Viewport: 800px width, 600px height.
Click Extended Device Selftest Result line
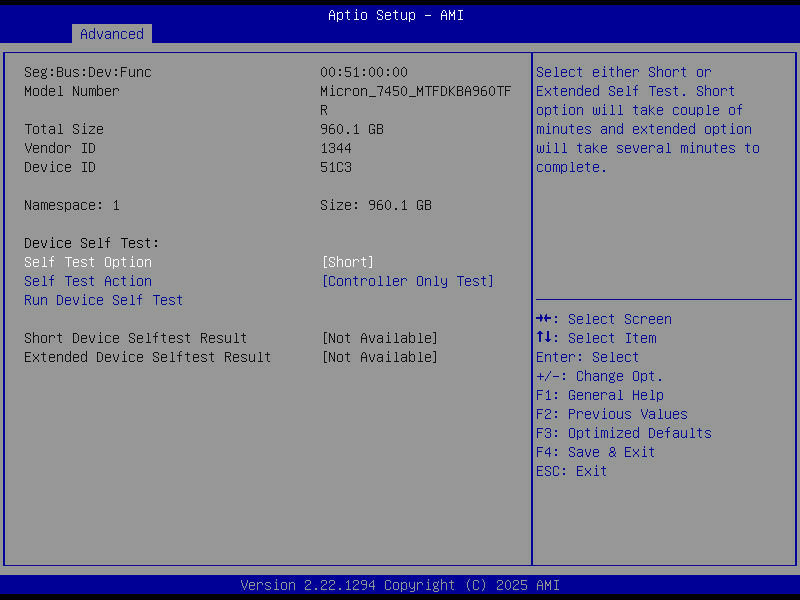148,356
